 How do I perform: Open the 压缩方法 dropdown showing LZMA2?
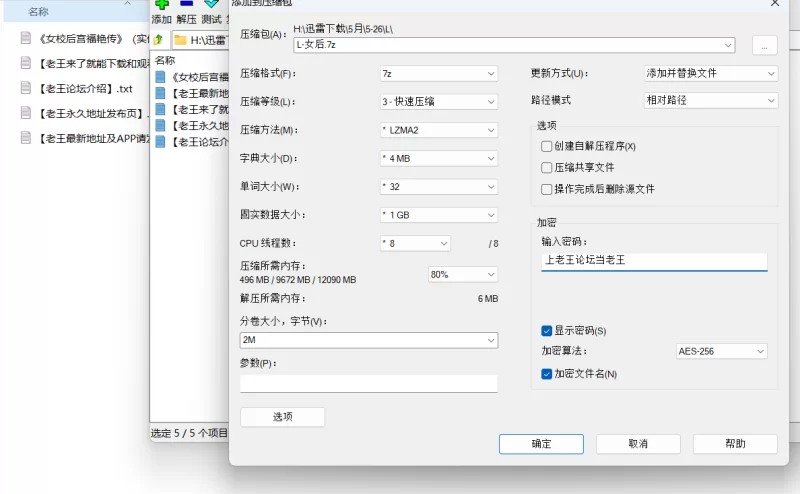tap(439, 130)
